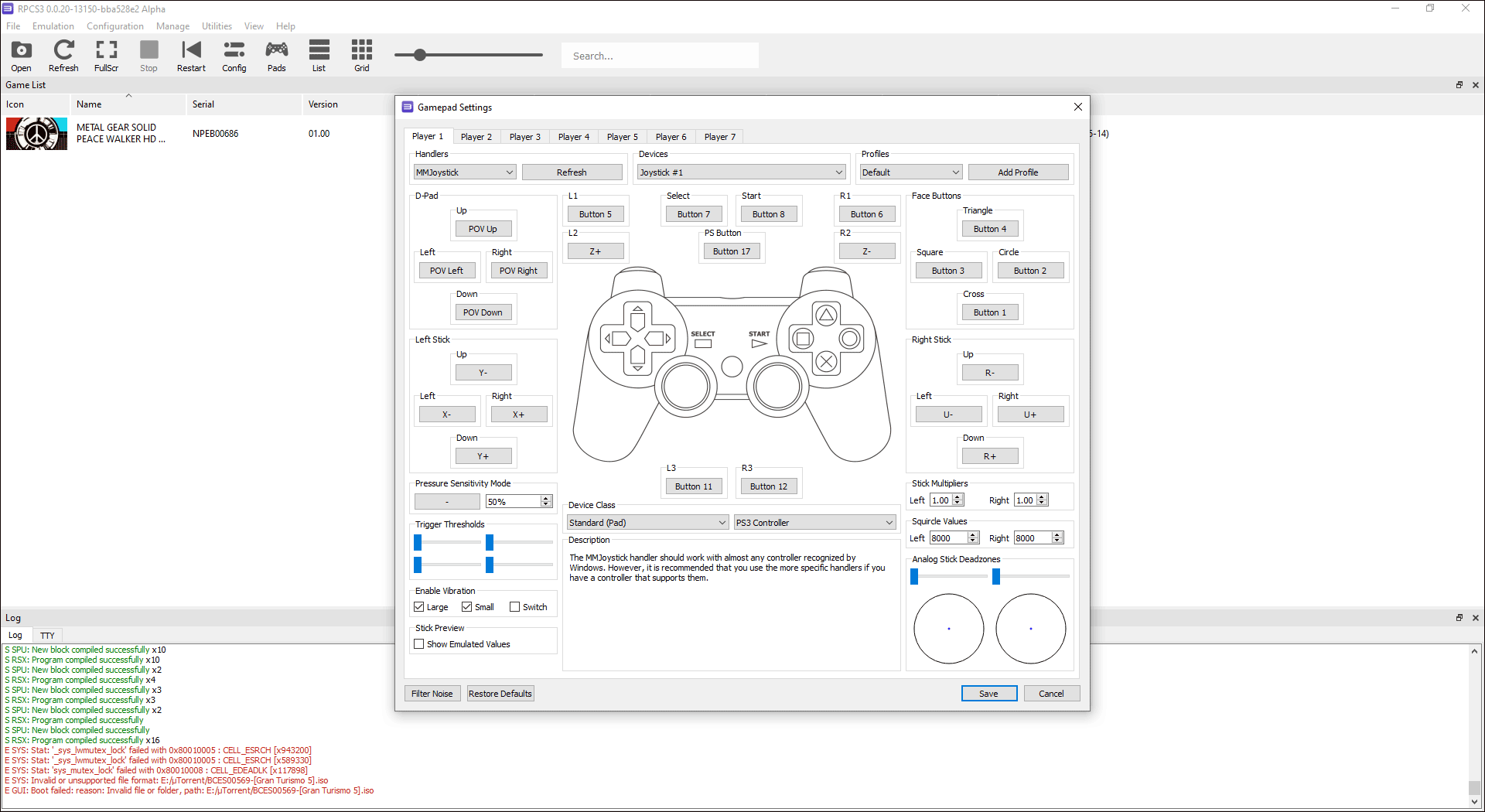Viewport: 1485px width, 812px height.
Task: Switch to Grid view icon
Action: [x=361, y=56]
